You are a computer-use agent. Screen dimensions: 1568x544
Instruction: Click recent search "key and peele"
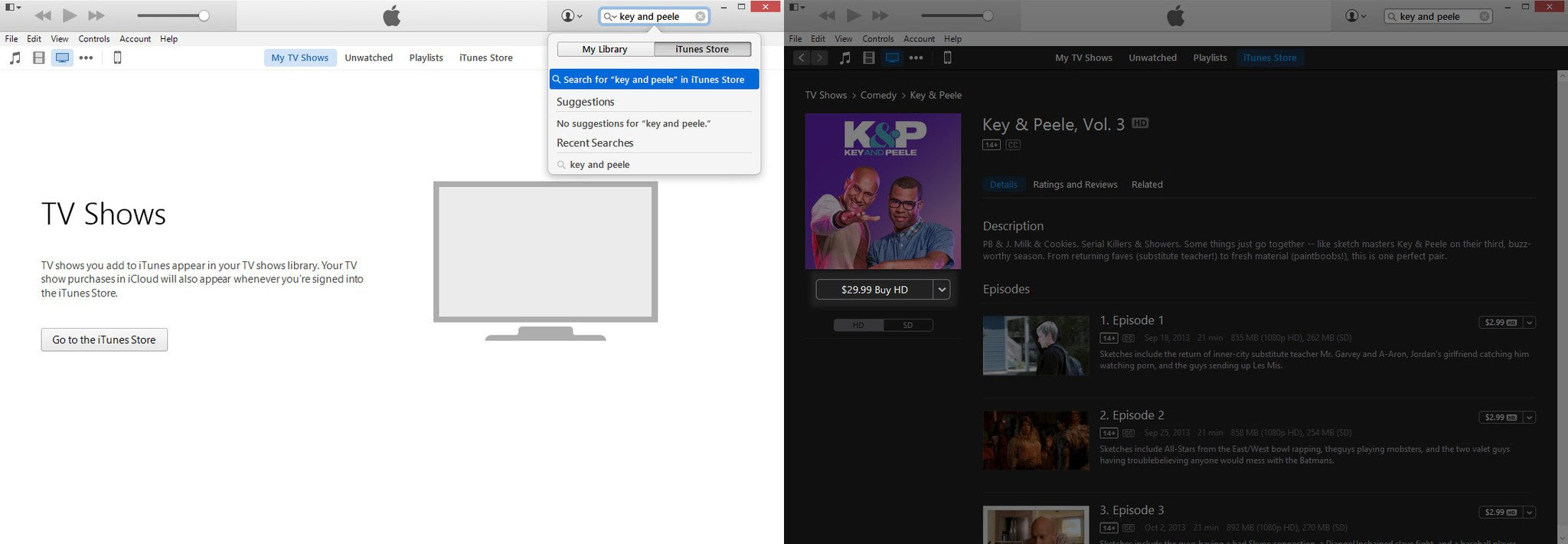click(599, 165)
